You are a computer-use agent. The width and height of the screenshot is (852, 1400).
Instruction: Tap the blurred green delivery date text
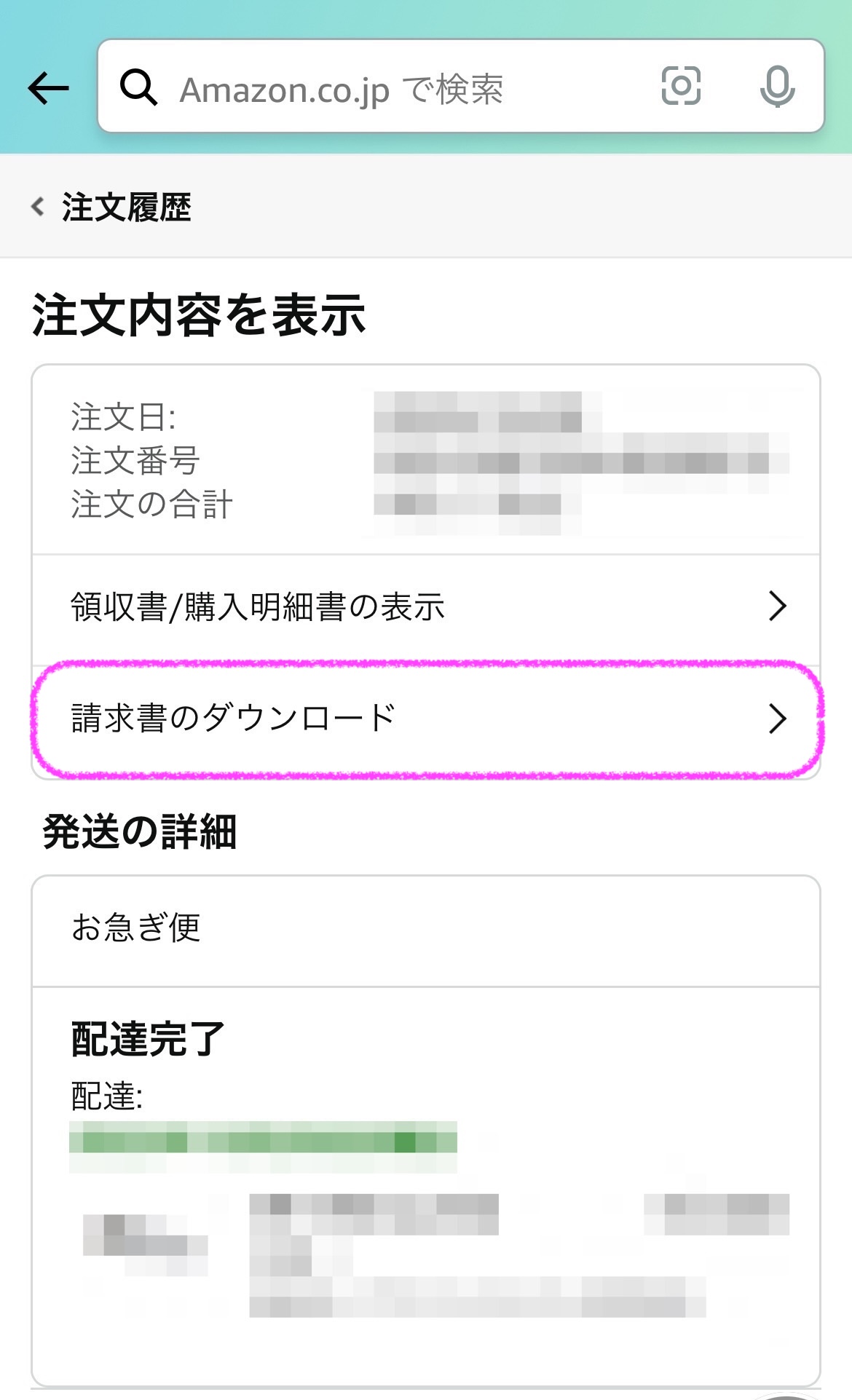[x=262, y=1139]
